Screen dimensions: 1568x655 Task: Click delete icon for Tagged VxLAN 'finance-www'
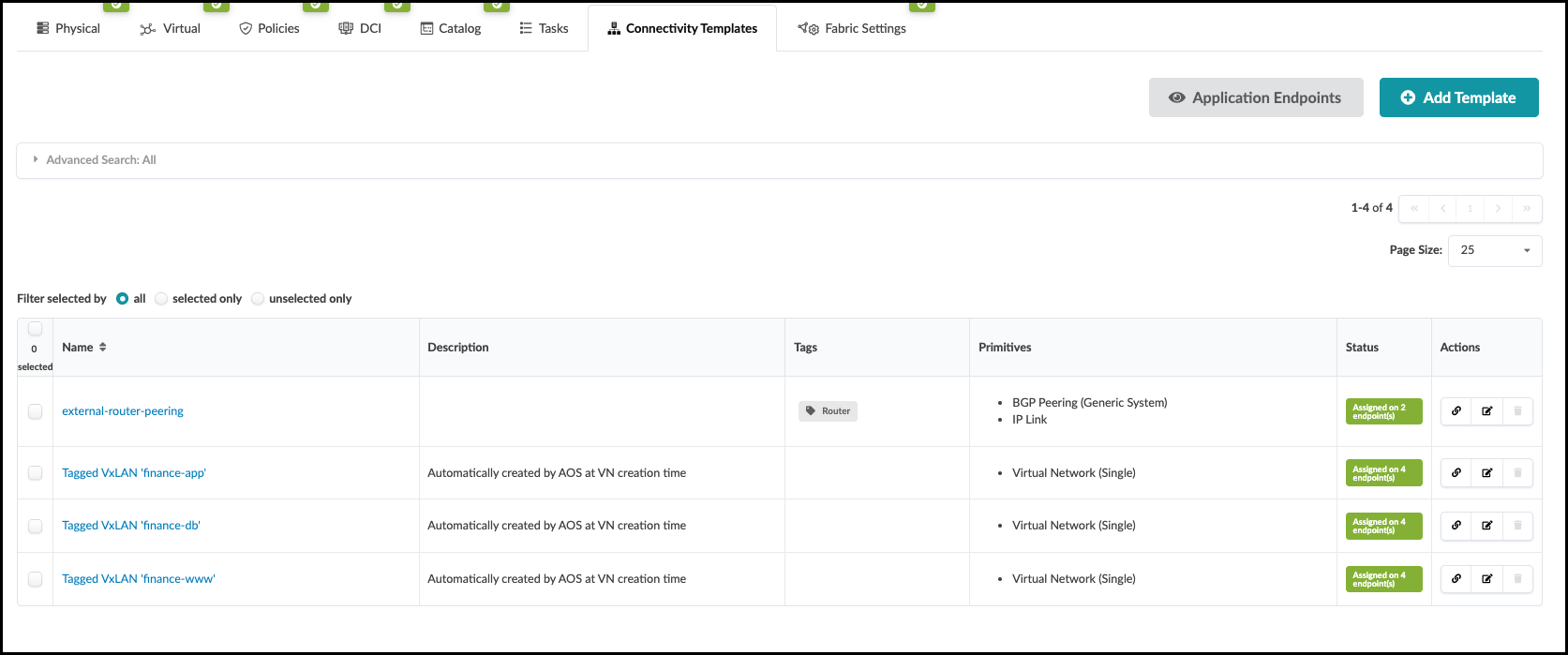[1517, 579]
